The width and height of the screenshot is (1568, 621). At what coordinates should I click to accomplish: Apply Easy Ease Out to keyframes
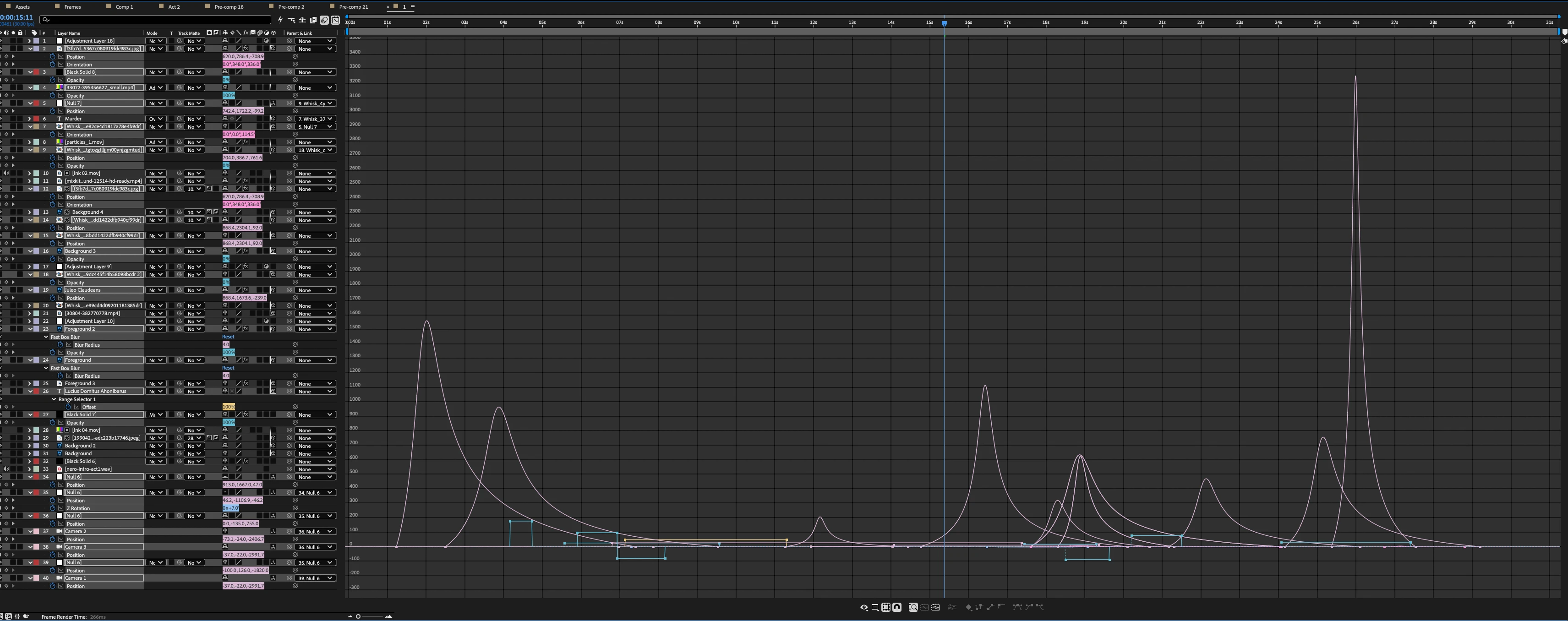pos(1040,607)
